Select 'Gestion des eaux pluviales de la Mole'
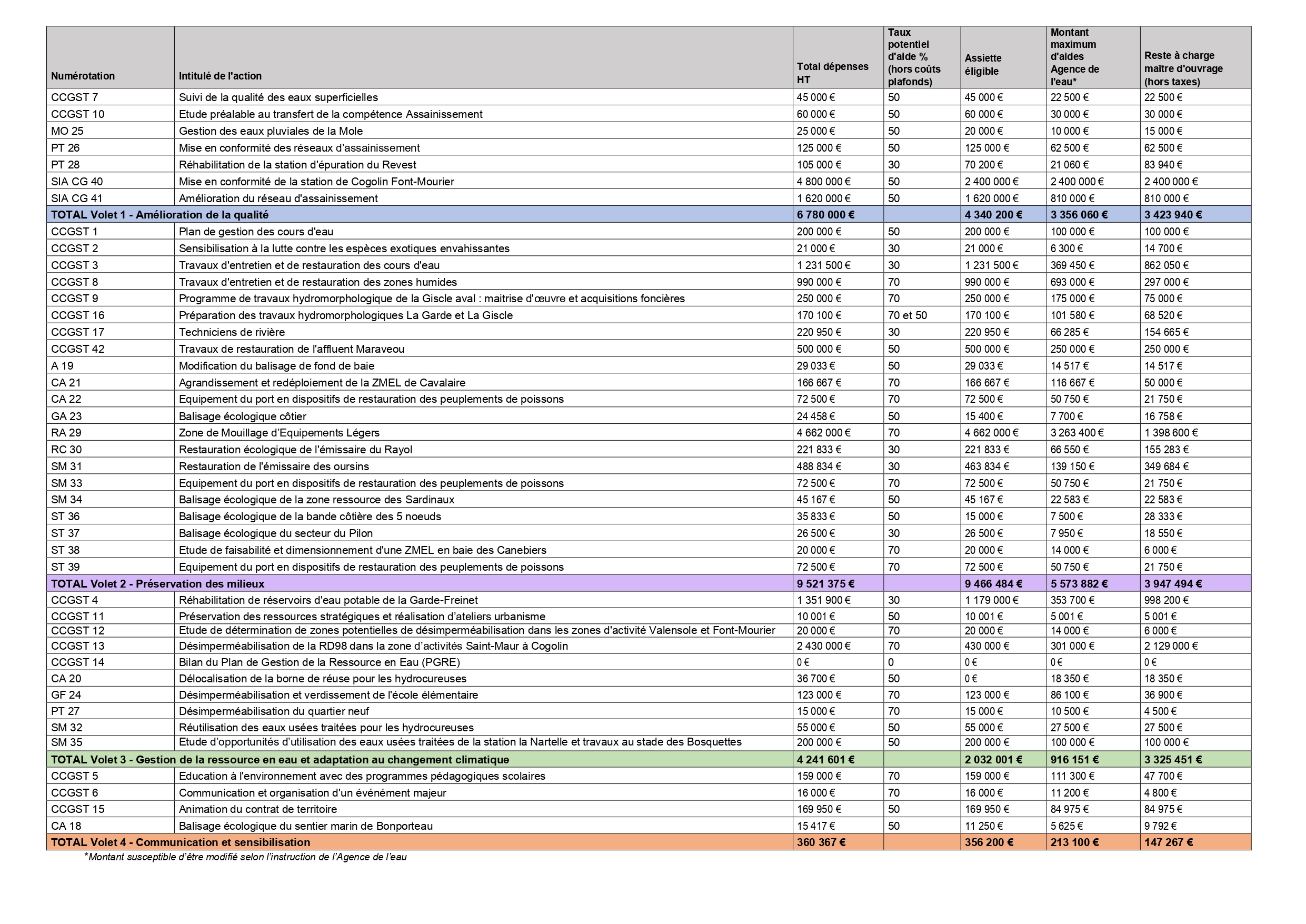 271,131
